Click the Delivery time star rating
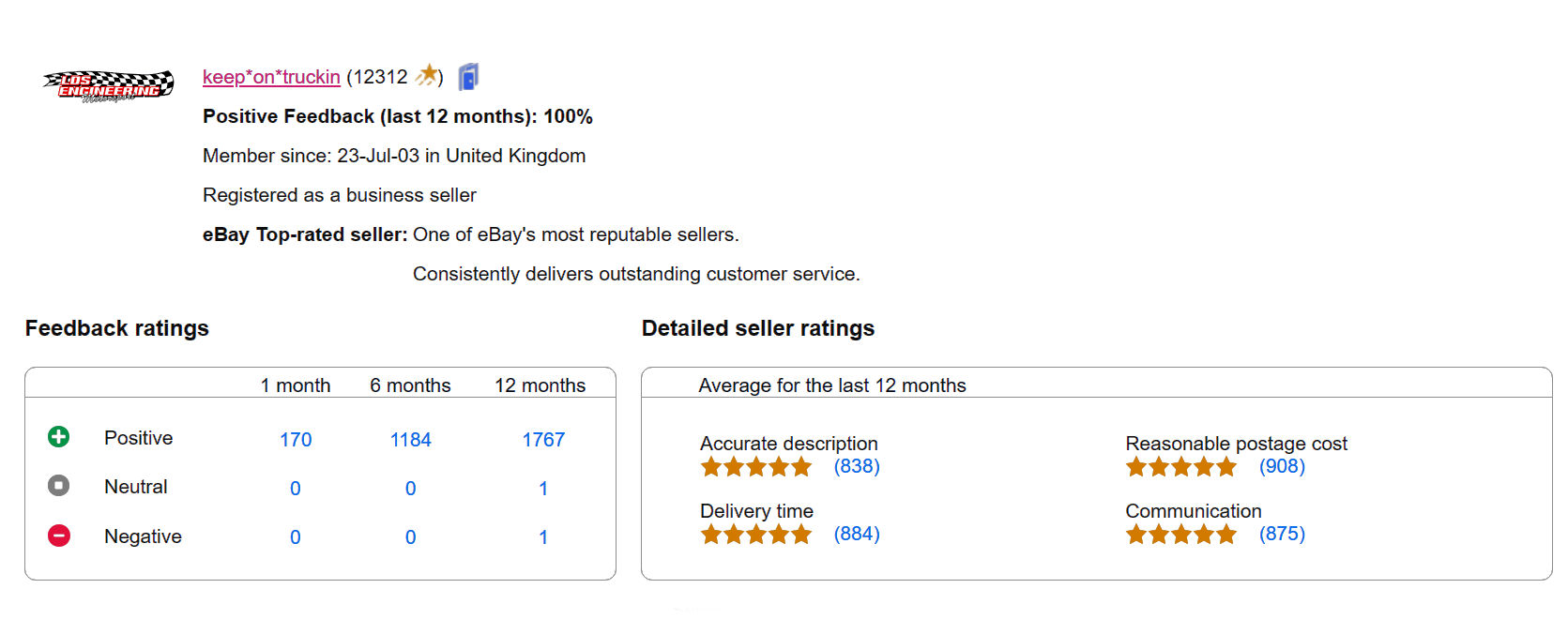Viewport: 1568px width, 619px height. [x=755, y=535]
